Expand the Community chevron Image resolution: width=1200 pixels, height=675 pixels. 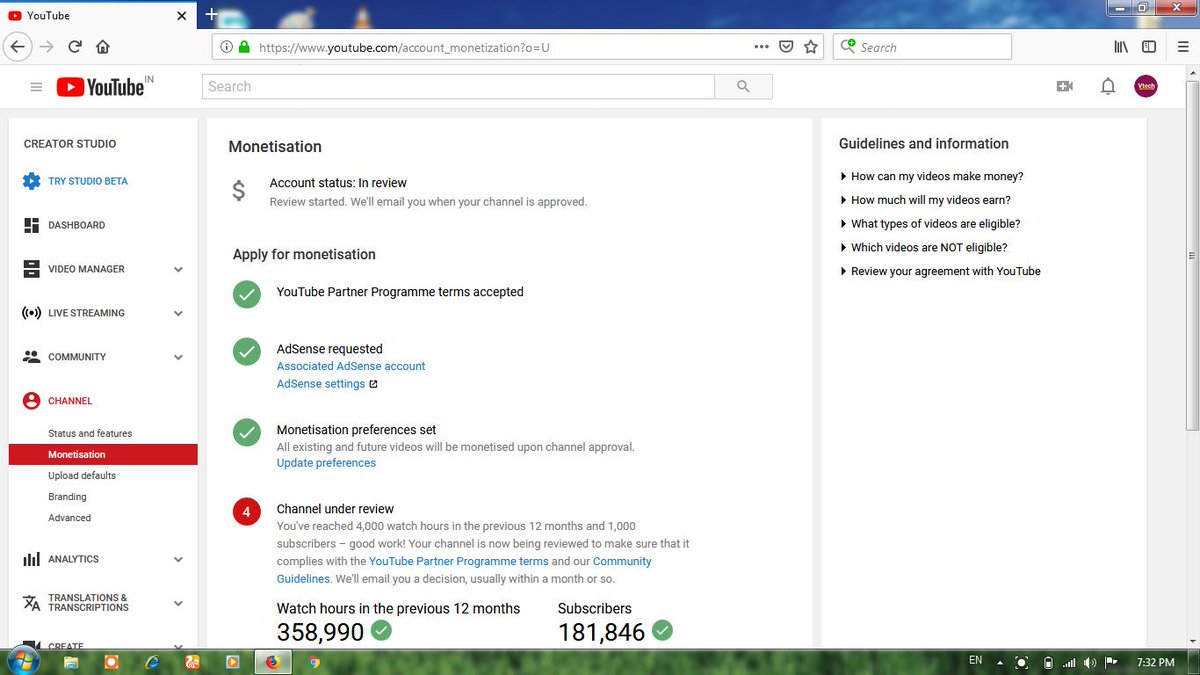178,357
